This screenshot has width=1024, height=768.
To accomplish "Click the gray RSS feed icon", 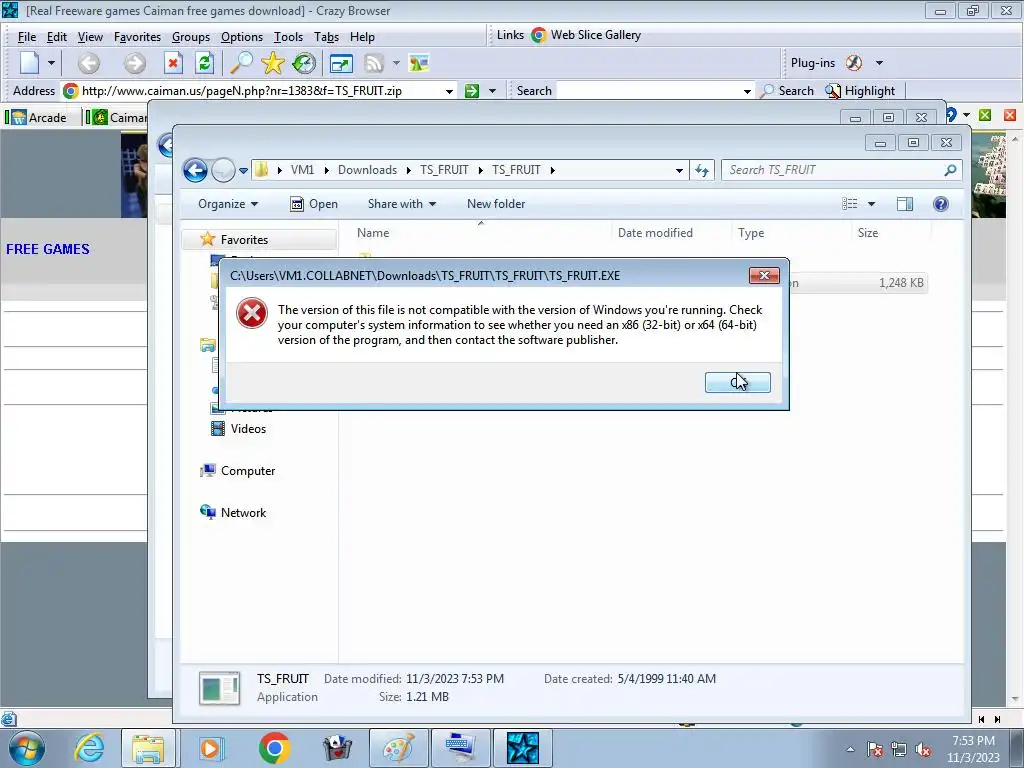I will click(x=374, y=63).
